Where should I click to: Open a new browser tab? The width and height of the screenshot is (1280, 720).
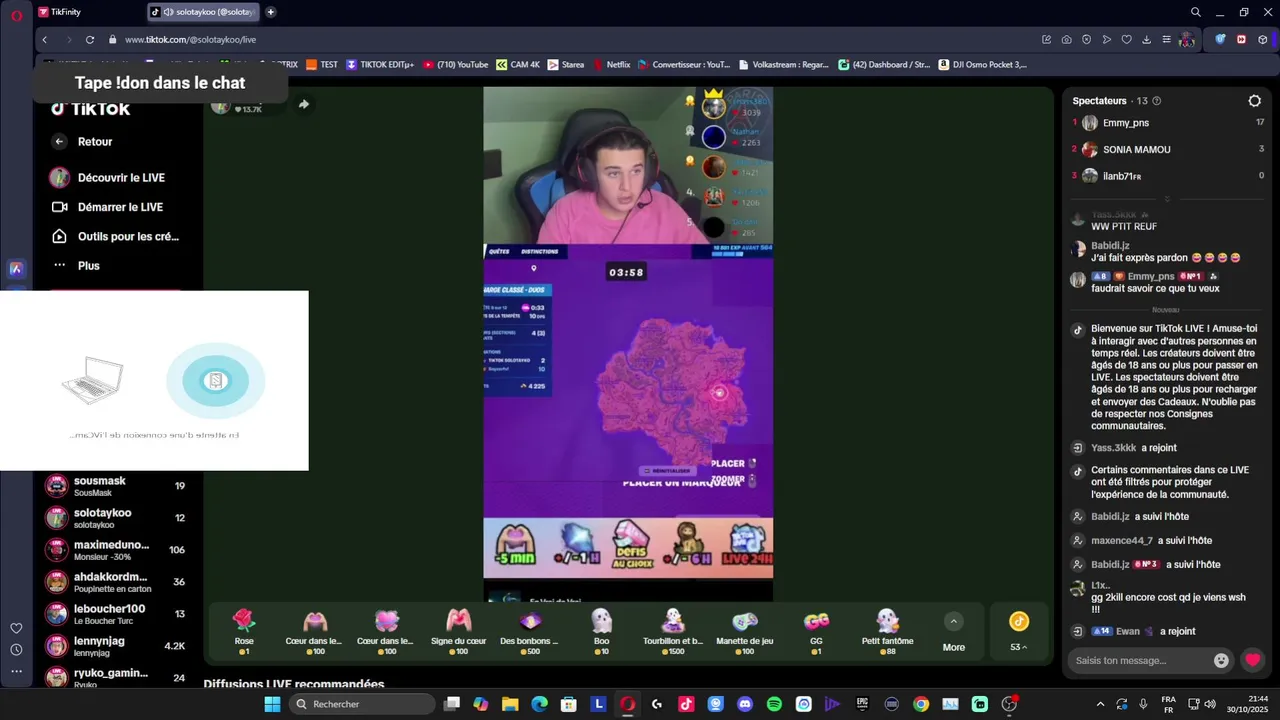(271, 12)
